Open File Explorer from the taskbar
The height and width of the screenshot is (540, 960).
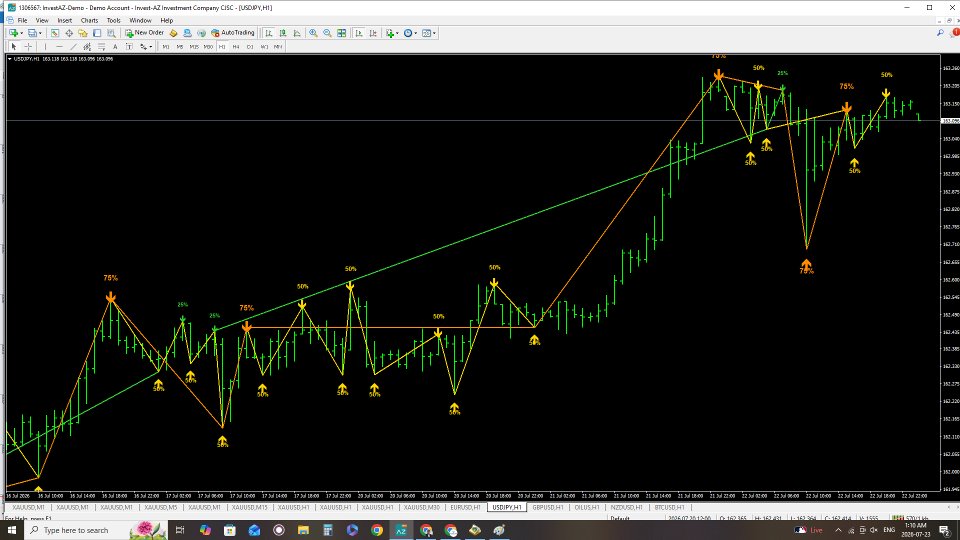[x=303, y=530]
